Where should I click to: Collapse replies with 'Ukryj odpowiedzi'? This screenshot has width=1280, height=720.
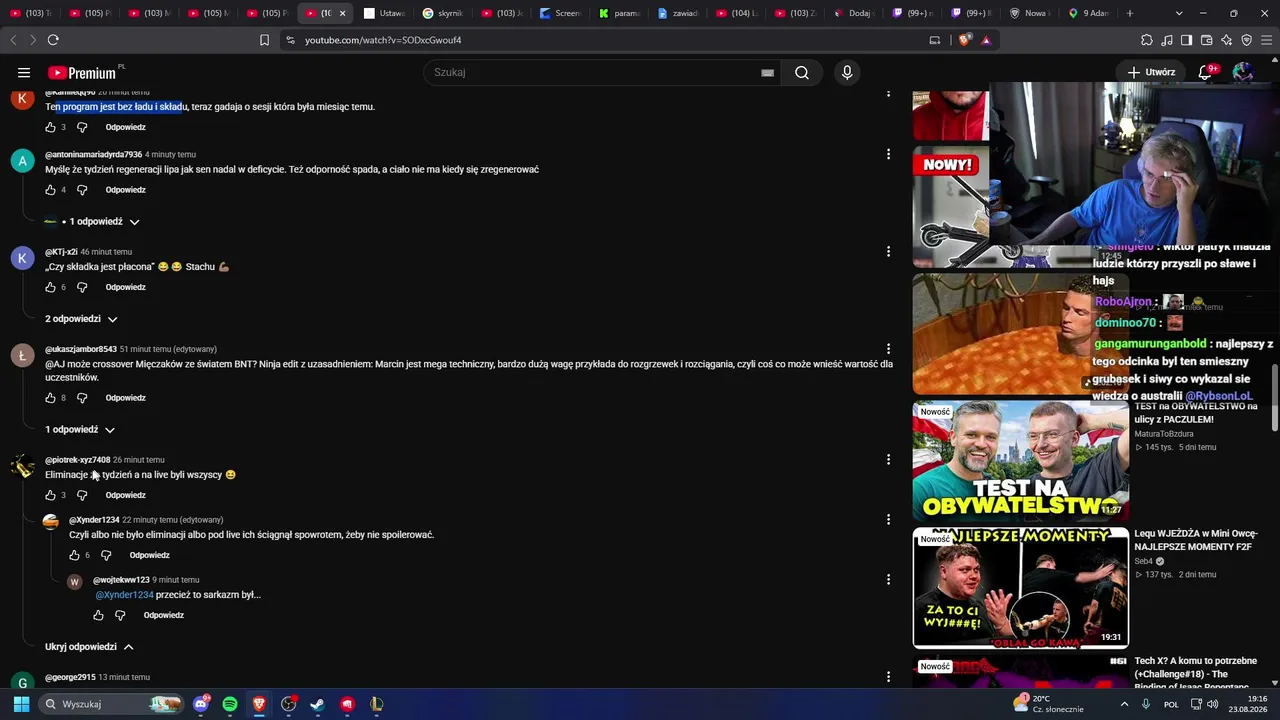click(90, 647)
